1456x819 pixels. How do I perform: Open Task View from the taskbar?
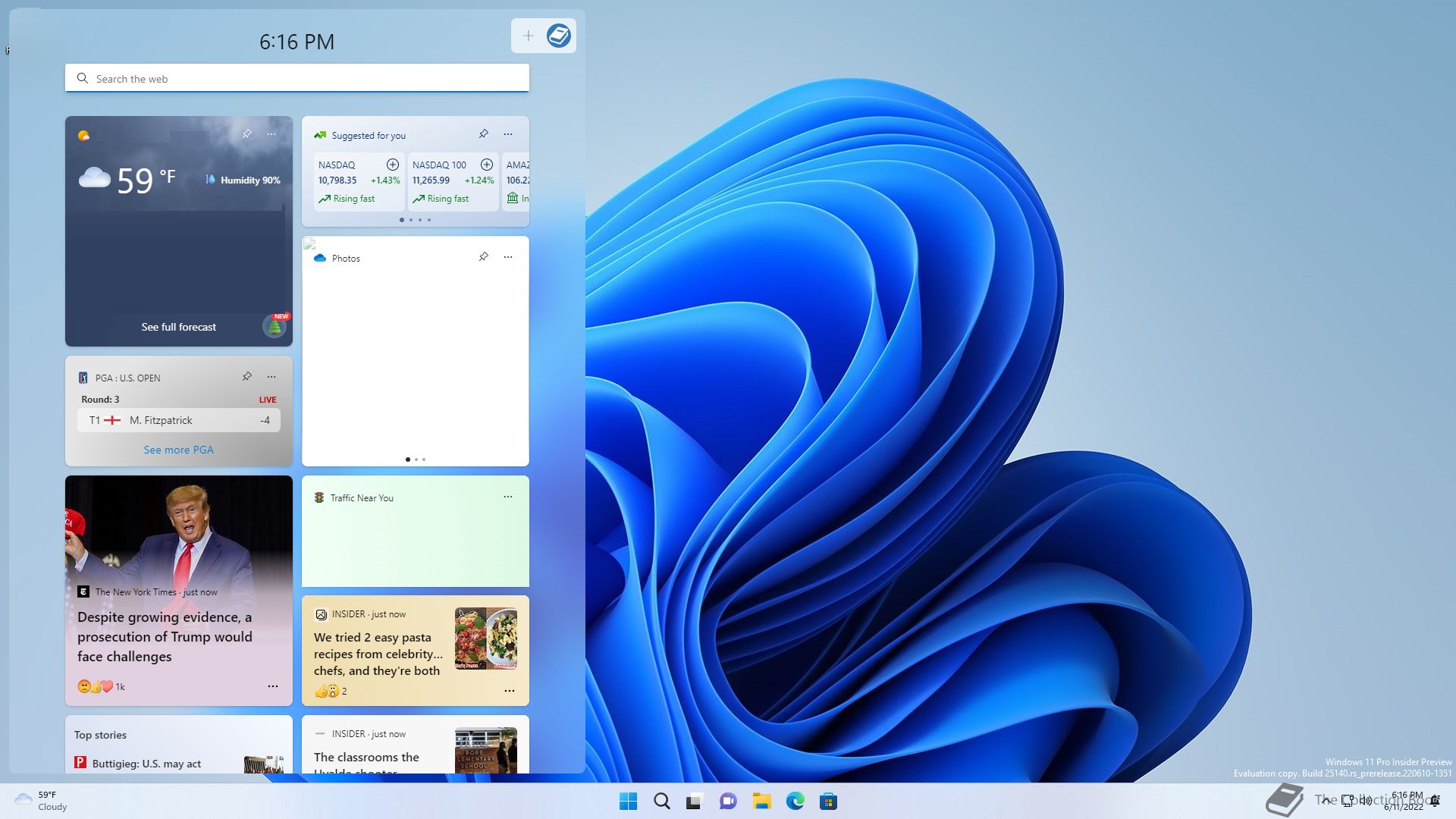click(x=695, y=801)
